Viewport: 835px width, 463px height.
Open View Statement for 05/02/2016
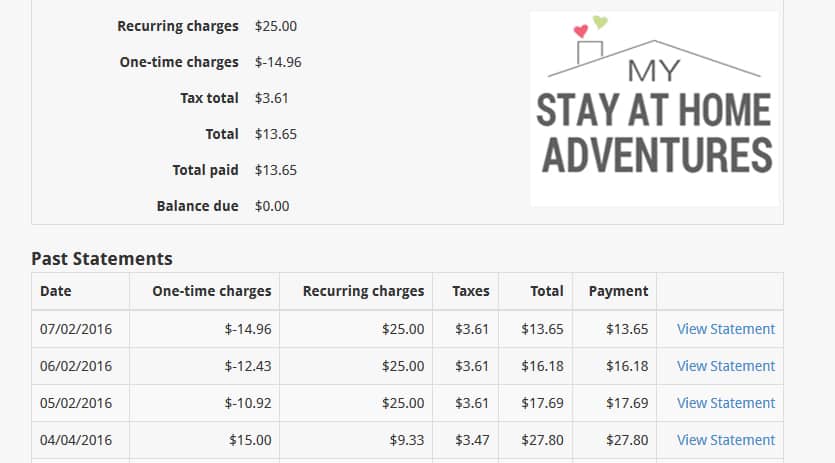pyautogui.click(x=726, y=403)
